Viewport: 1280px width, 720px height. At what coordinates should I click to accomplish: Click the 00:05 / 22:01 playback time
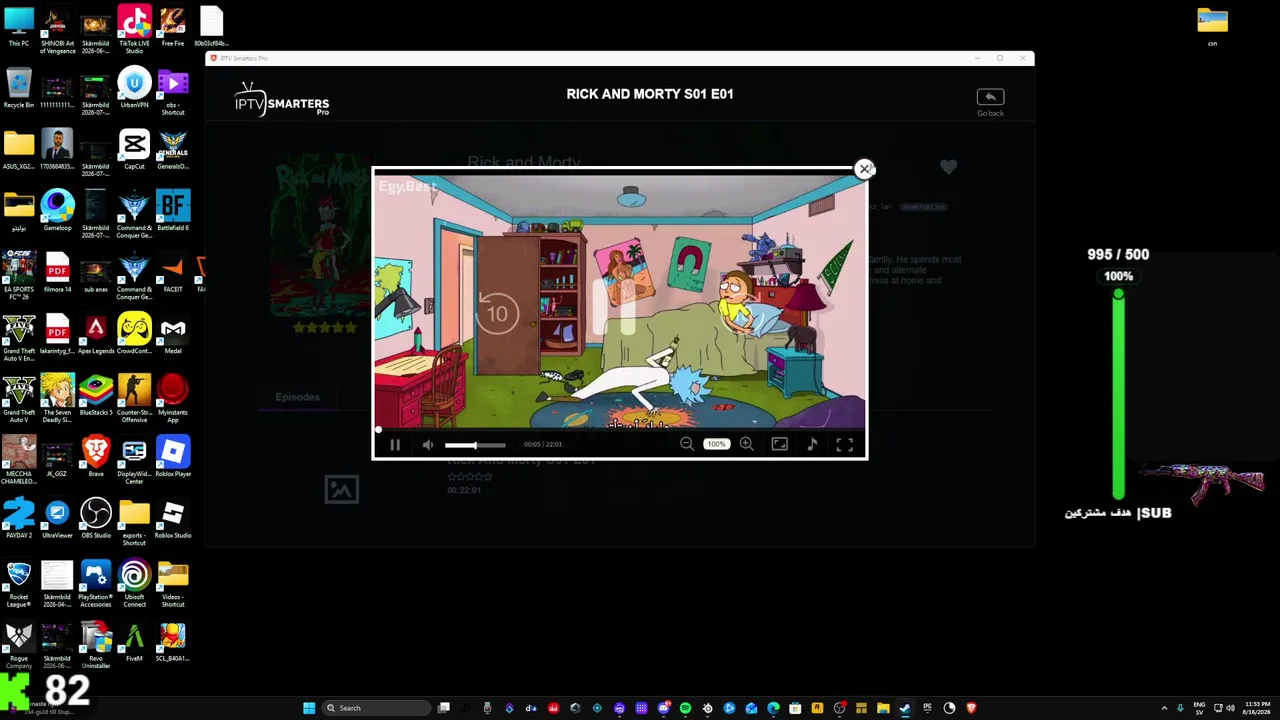click(x=543, y=445)
